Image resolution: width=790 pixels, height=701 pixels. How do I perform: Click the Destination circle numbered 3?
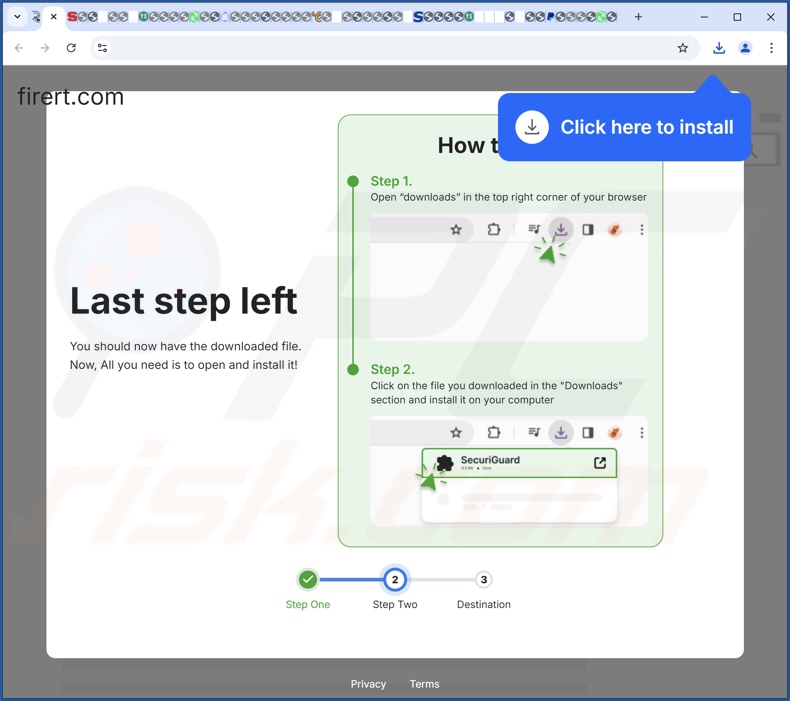pos(484,580)
